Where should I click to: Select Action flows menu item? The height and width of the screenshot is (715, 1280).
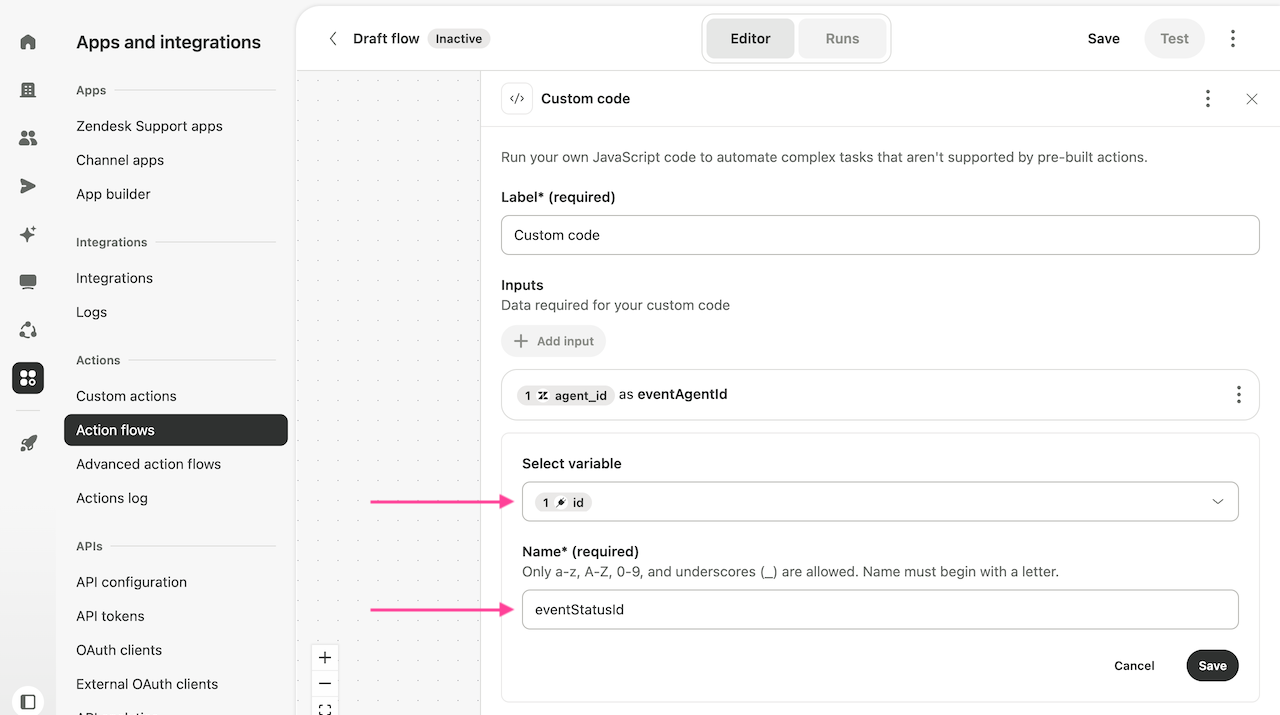tap(176, 430)
